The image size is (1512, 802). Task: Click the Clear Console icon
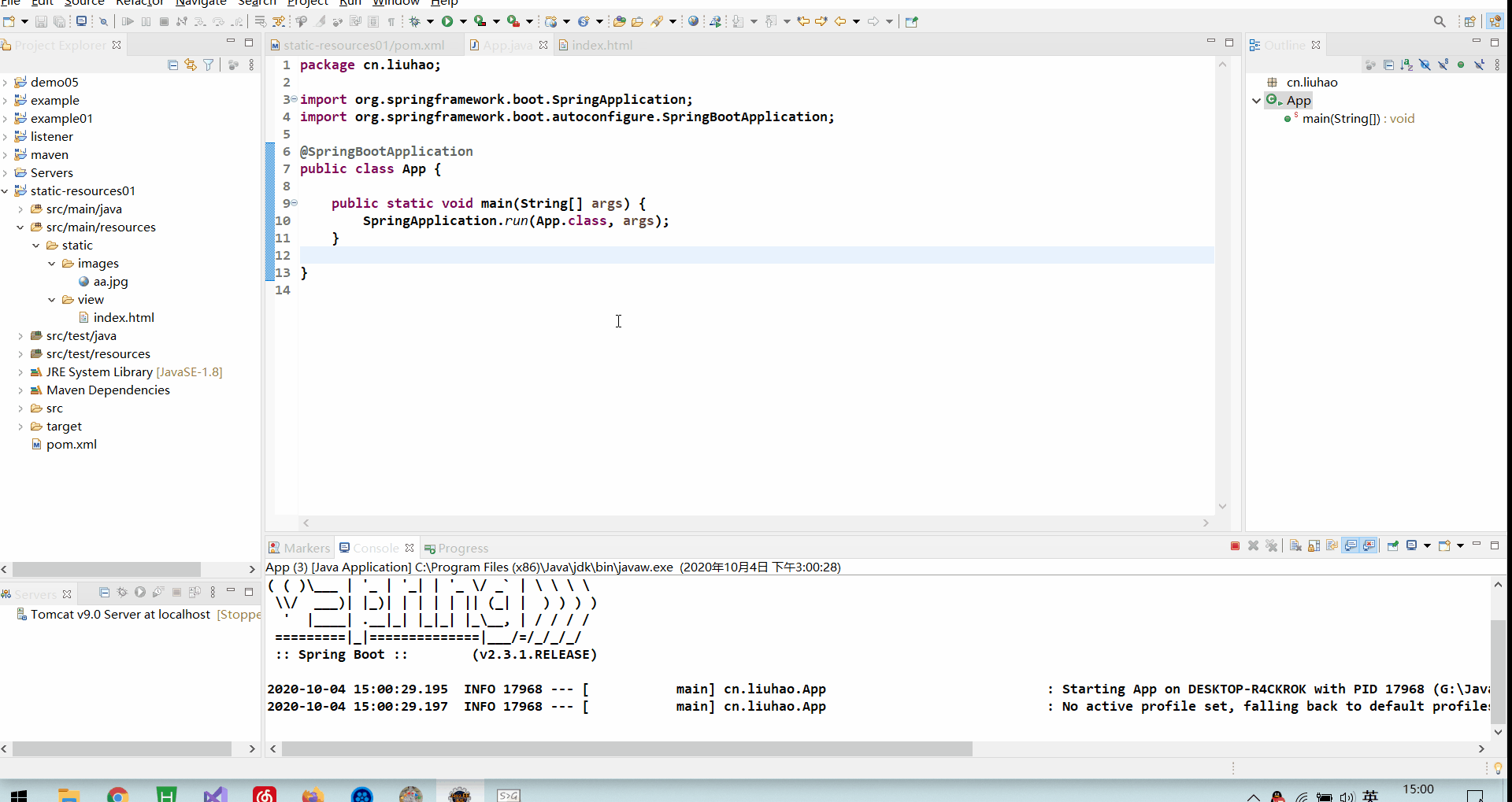(1296, 546)
